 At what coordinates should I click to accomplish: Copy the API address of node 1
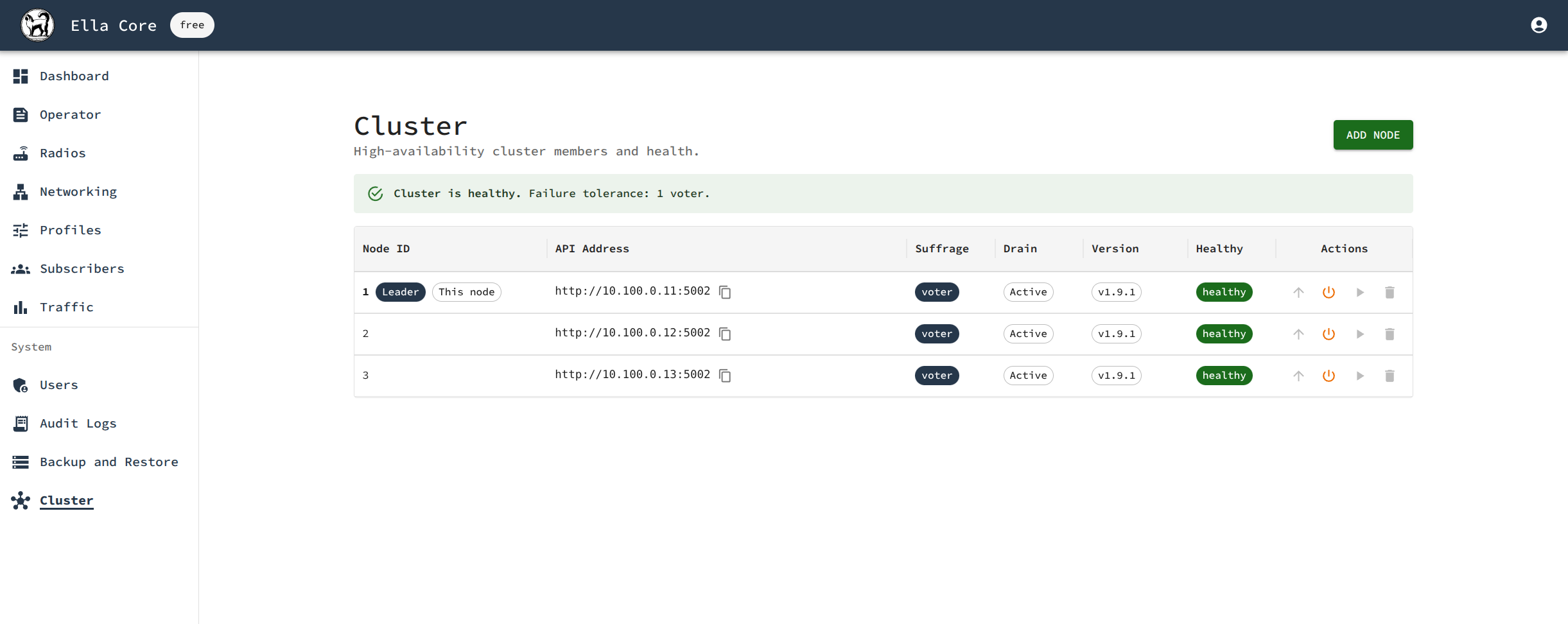point(725,292)
